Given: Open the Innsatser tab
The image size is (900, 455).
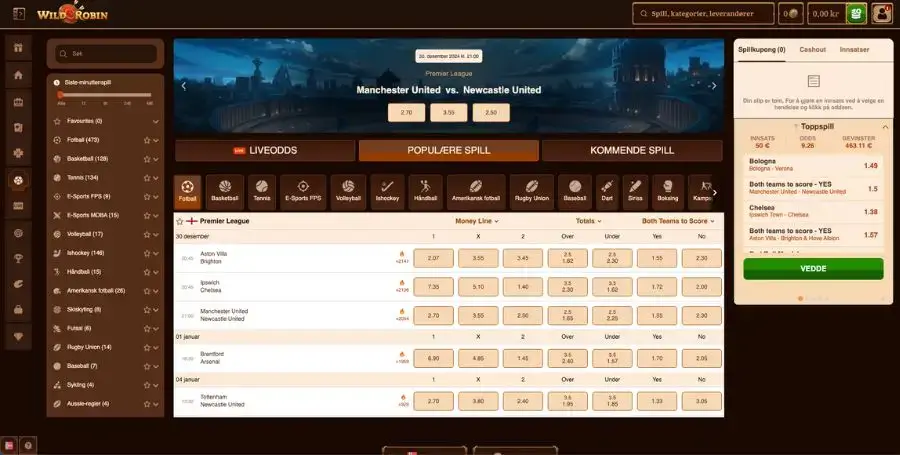Looking at the screenshot, I should tap(854, 50).
